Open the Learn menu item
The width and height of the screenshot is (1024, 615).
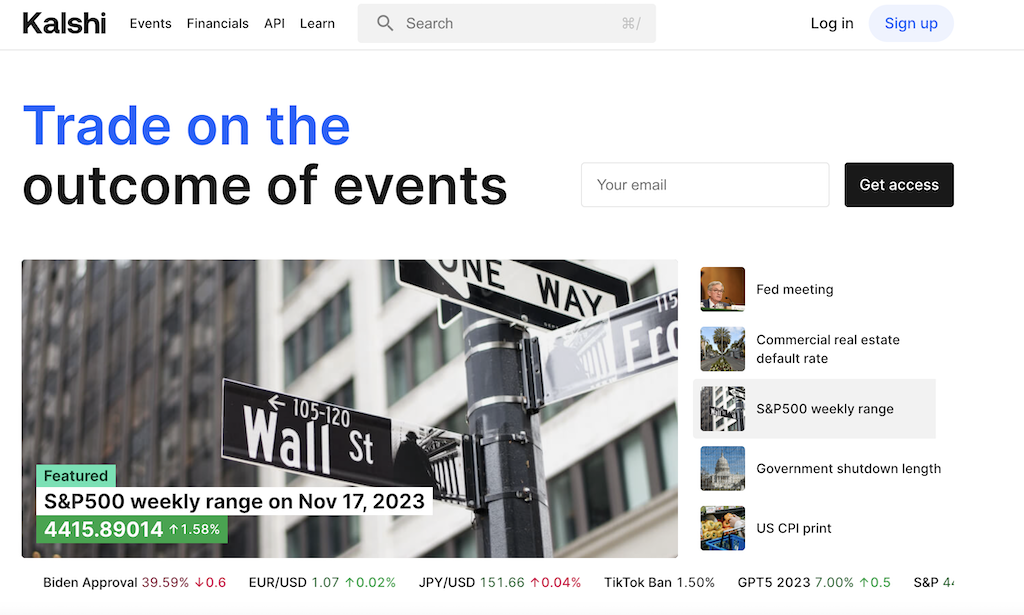(317, 24)
